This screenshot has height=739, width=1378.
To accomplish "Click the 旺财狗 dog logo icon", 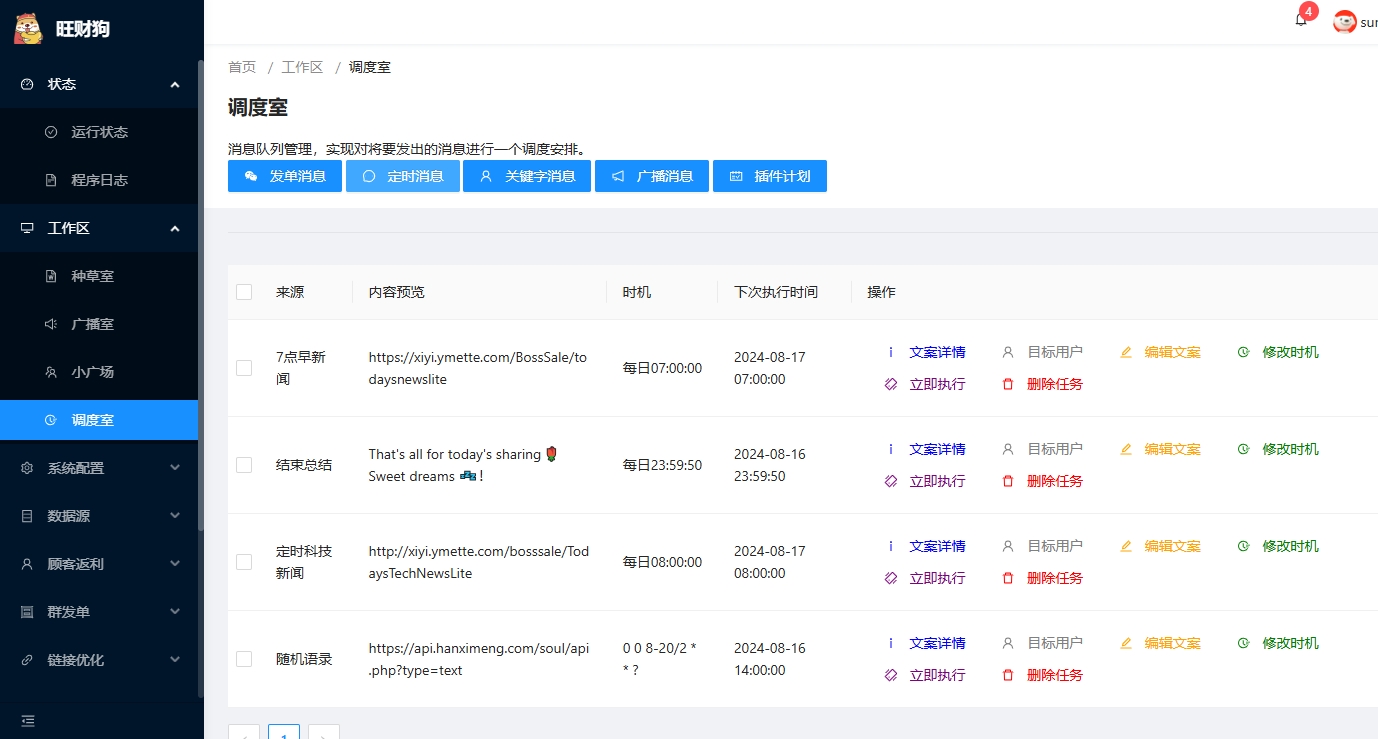I will pos(28,27).
